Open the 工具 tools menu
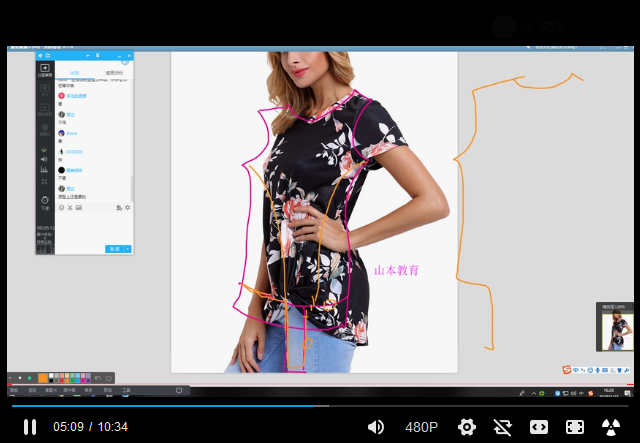Image resolution: width=640 pixels, height=443 pixels. coord(126,390)
